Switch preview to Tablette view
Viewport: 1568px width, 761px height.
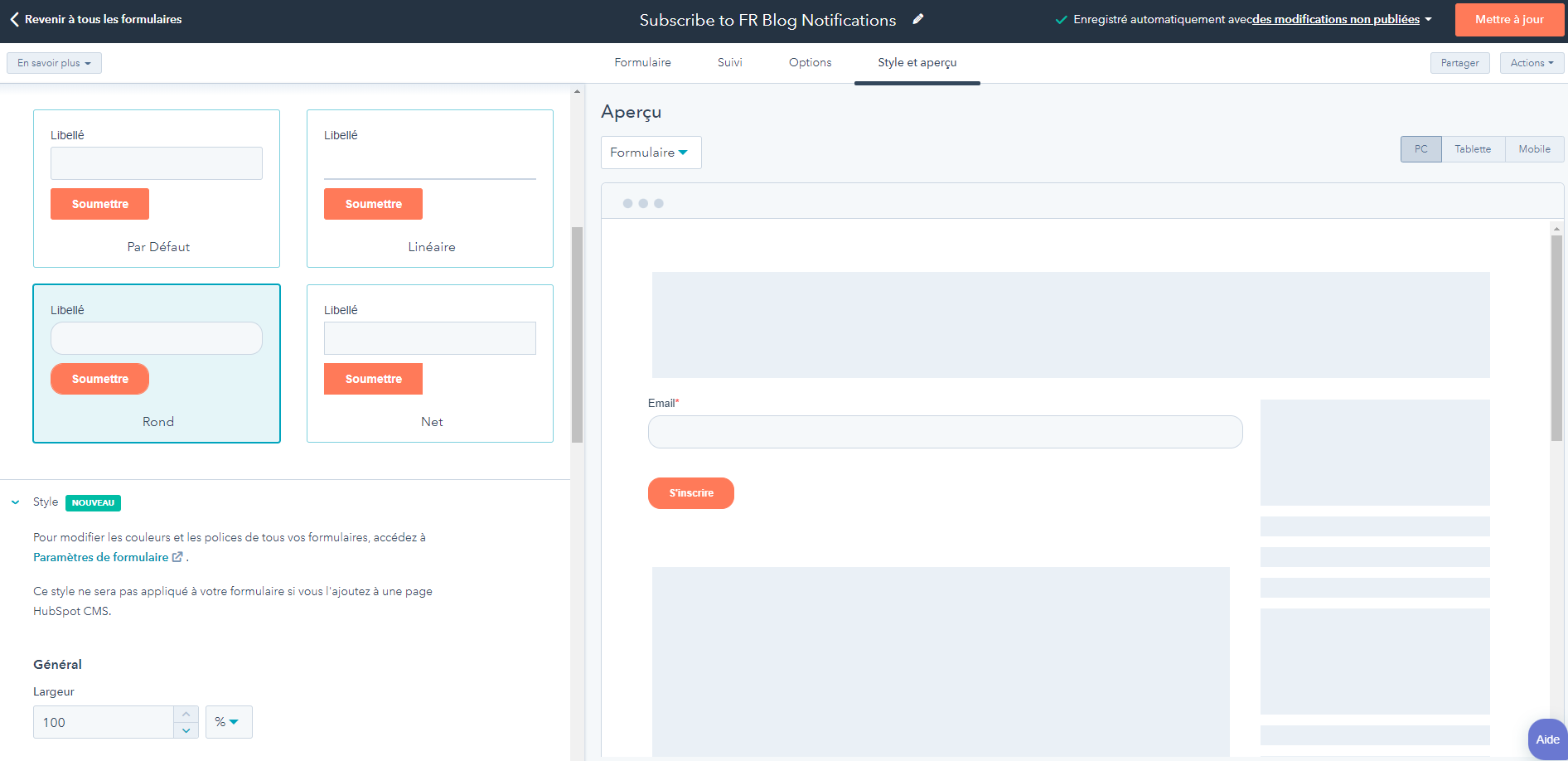1472,149
